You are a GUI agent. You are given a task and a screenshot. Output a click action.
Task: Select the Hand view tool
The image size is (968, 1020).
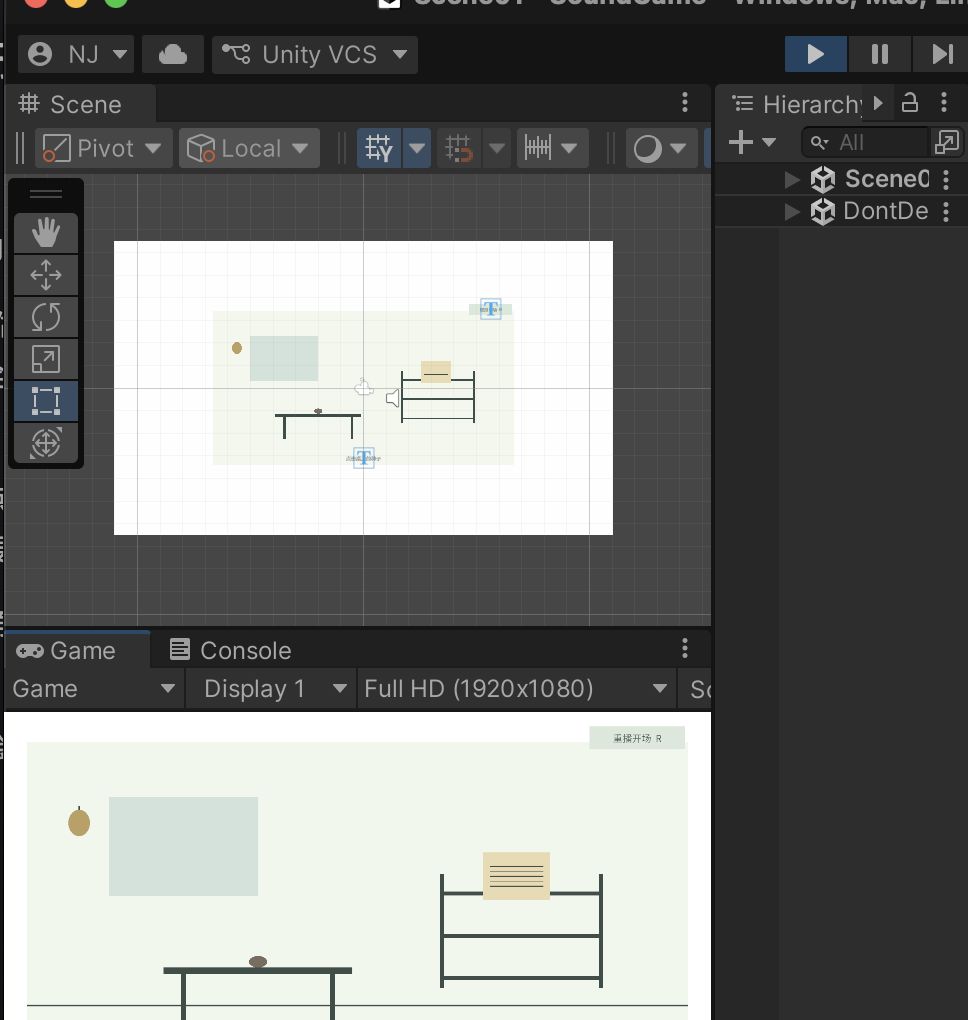click(46, 233)
